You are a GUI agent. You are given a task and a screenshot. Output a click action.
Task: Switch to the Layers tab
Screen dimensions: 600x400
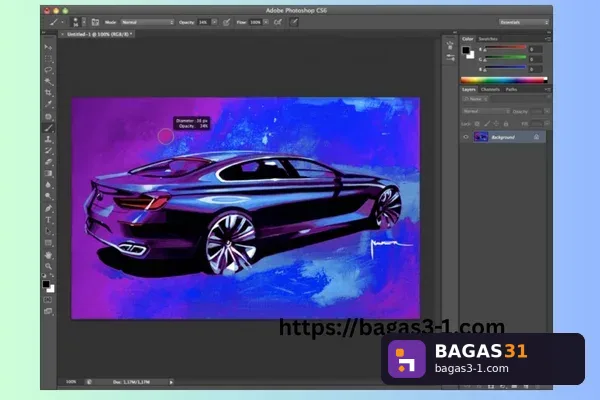click(x=468, y=89)
